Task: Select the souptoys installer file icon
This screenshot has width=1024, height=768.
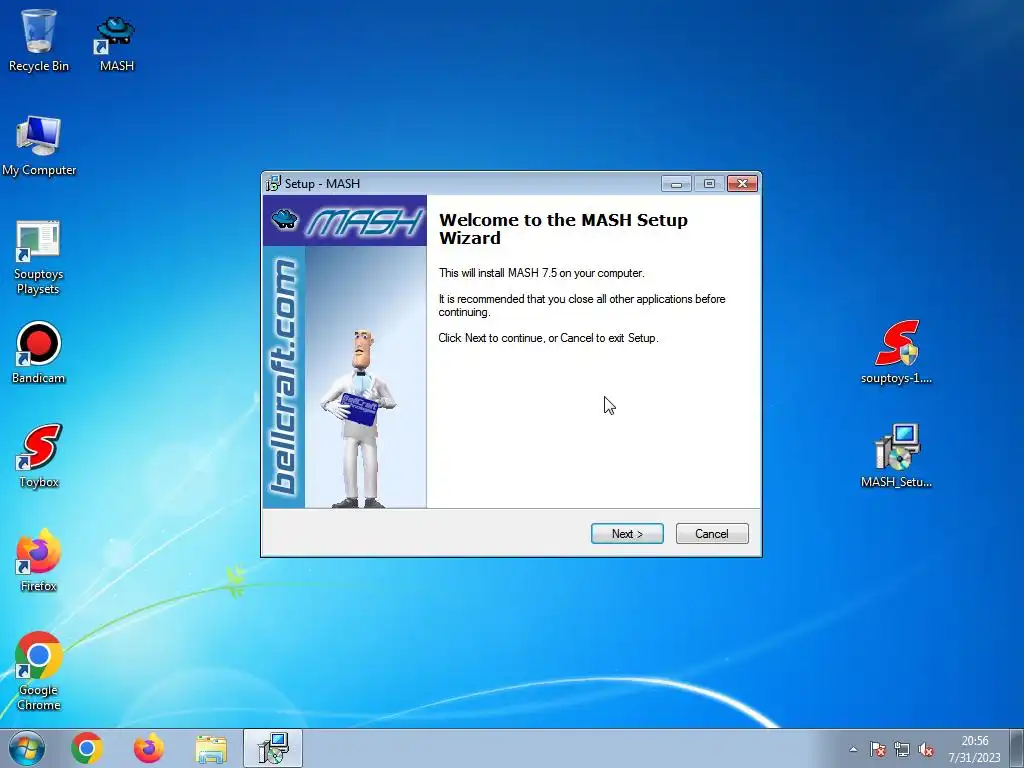Action: pyautogui.click(x=896, y=351)
